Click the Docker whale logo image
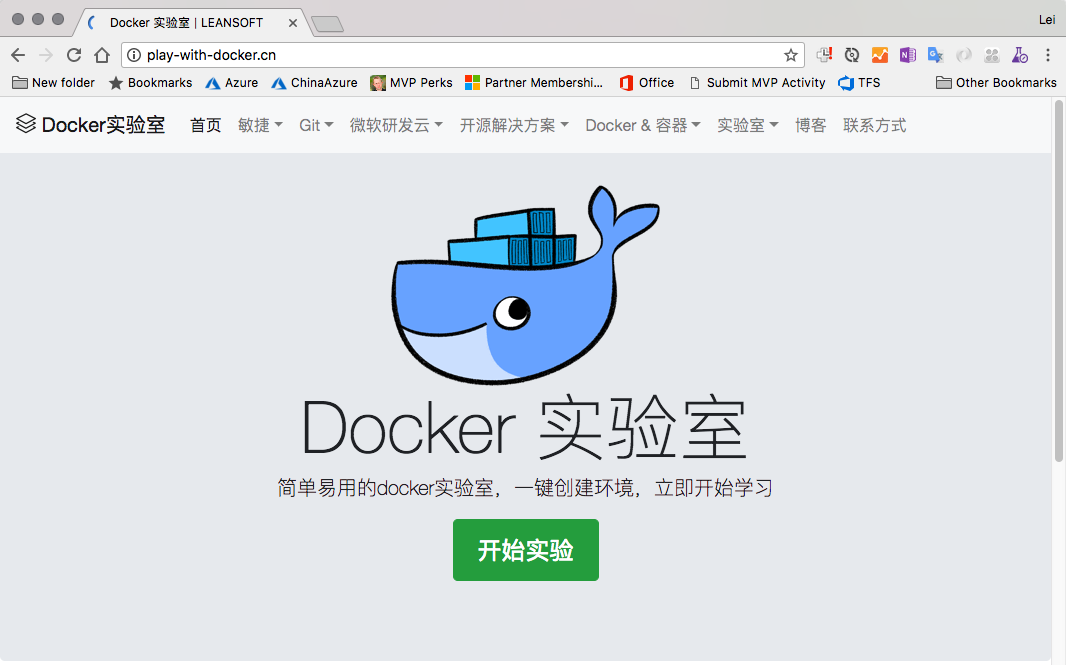1066x665 pixels. 525,285
